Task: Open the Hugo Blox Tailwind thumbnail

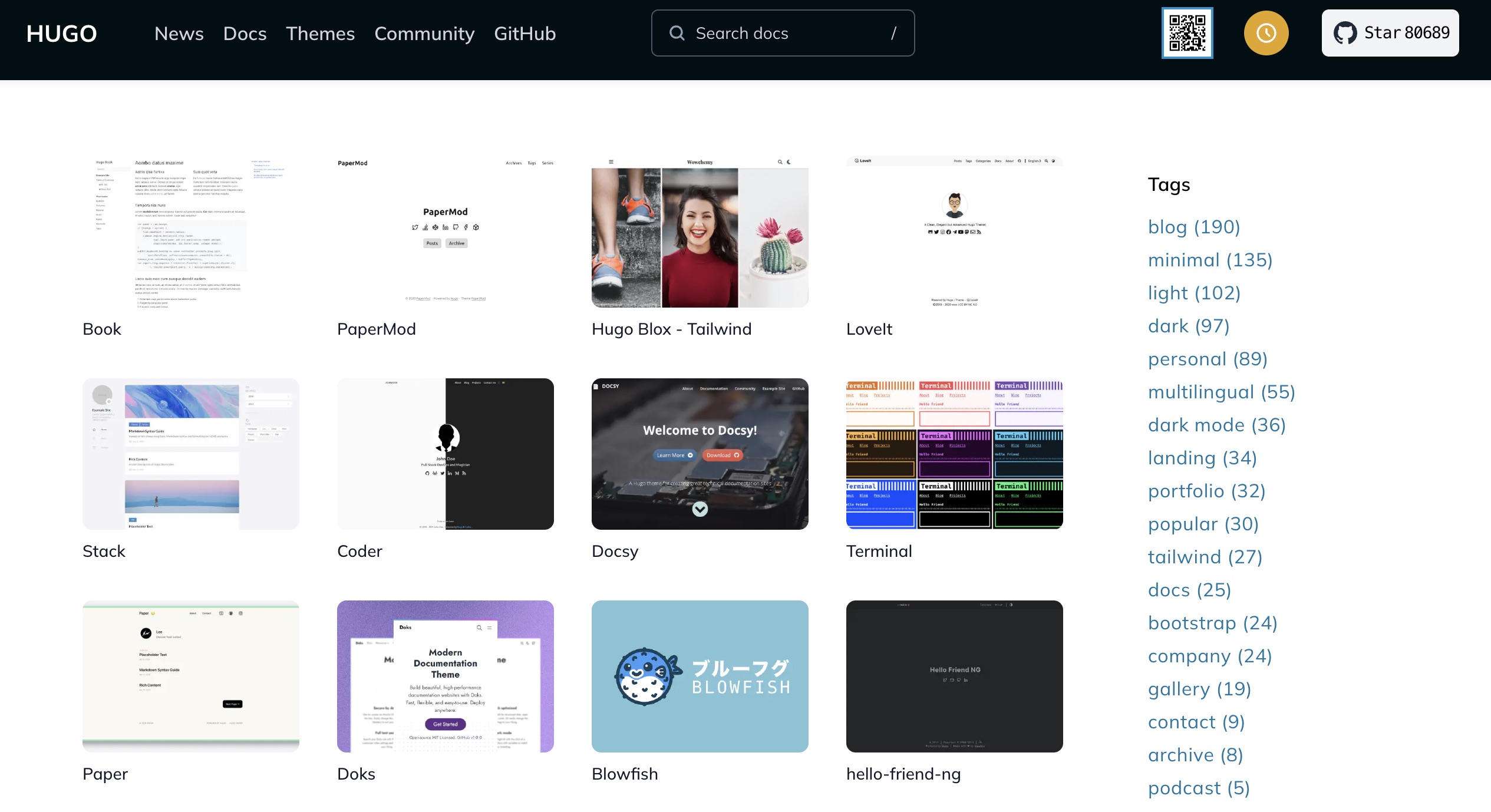Action: (700, 232)
